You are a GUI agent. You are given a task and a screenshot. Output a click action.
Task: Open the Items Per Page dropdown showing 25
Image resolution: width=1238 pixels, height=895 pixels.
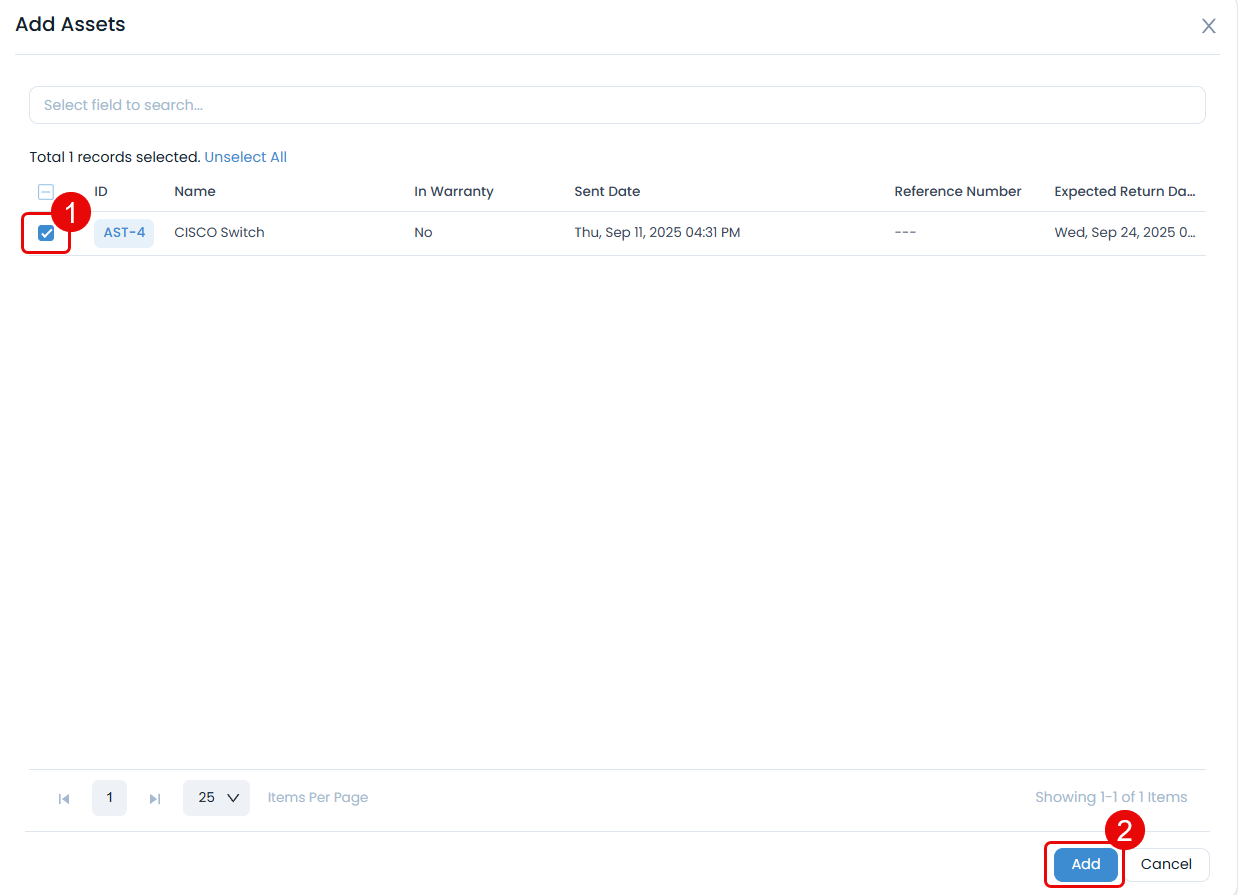216,797
